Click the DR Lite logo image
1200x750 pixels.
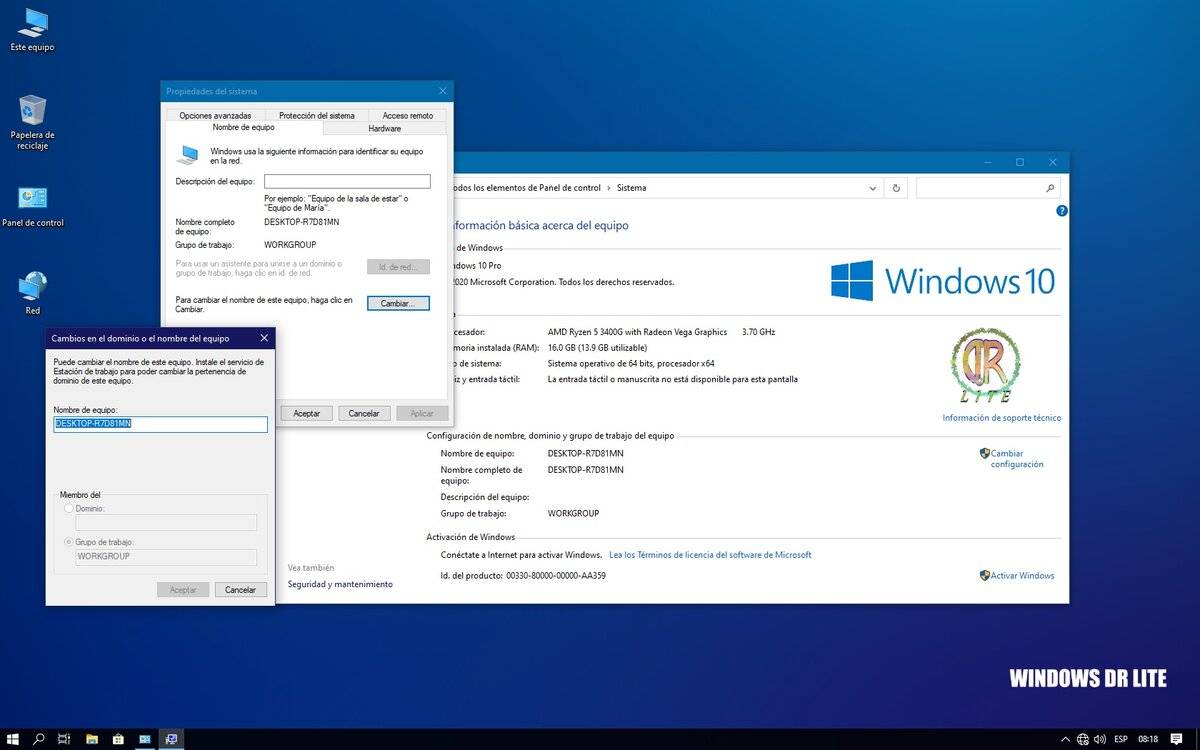click(x=986, y=365)
